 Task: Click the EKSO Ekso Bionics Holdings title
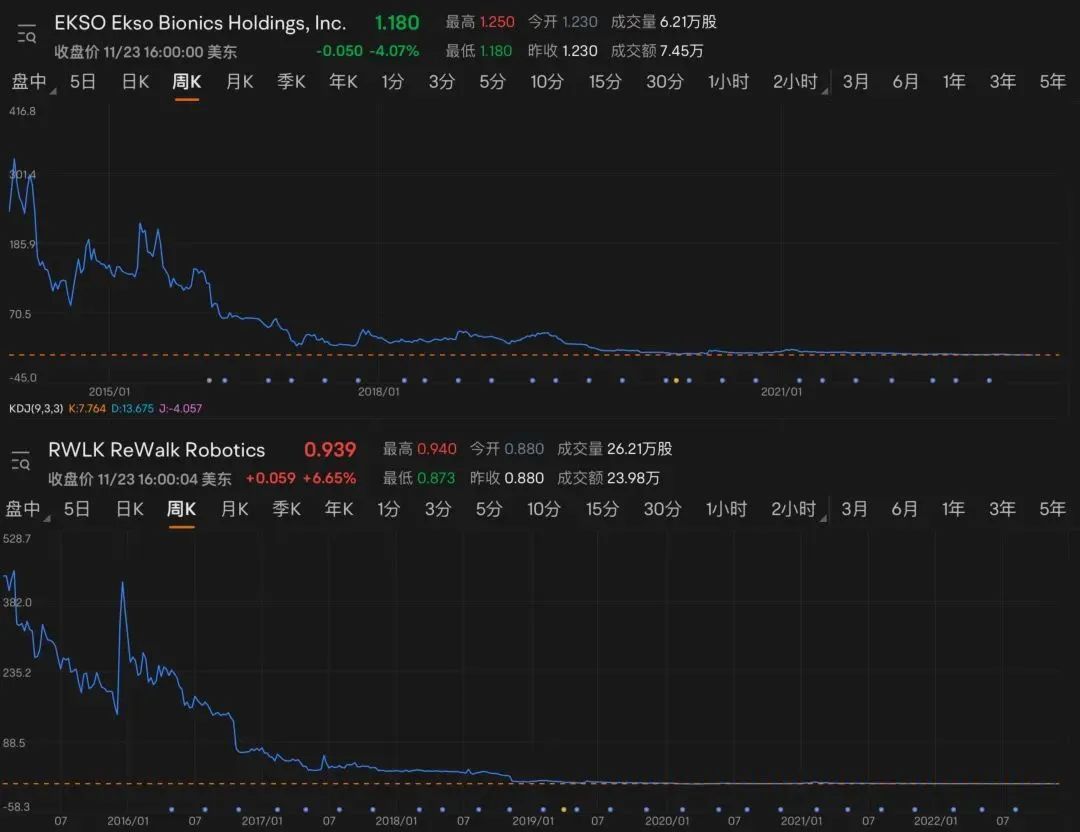click(200, 23)
